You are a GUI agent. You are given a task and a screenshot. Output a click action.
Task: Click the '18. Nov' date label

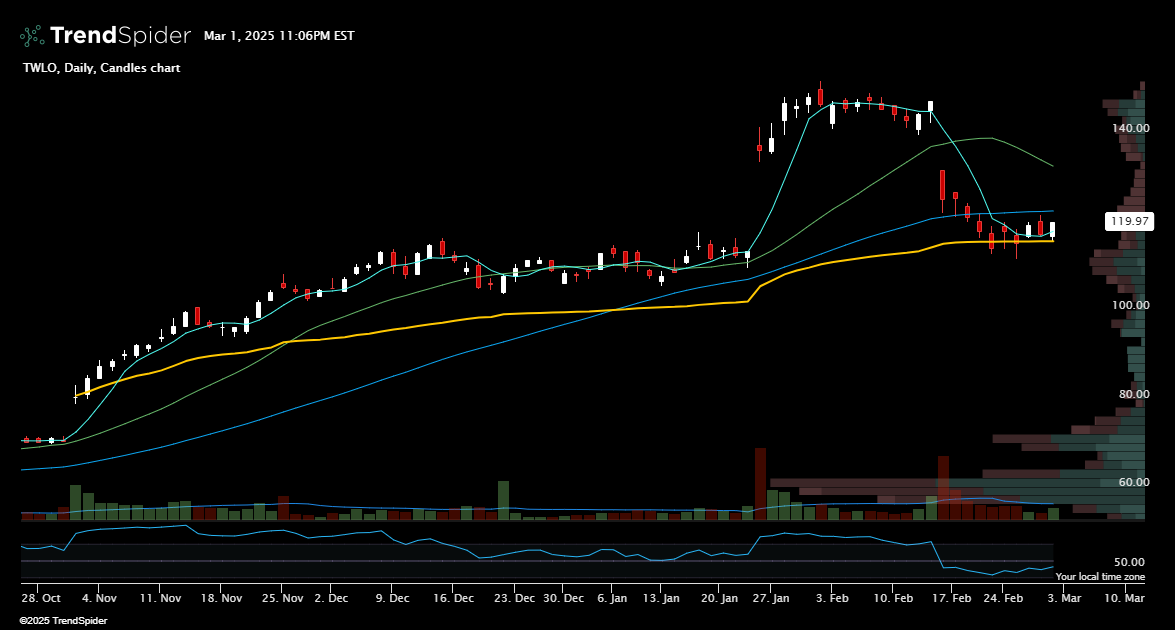[221, 598]
